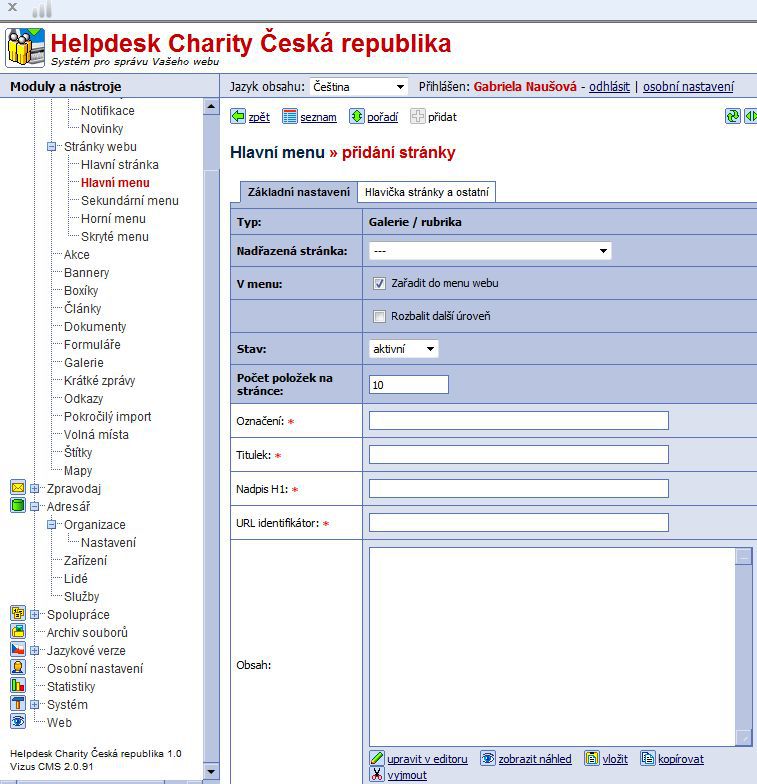Click sidebar scrollbar down arrow
This screenshot has width=757, height=784.
[211, 772]
